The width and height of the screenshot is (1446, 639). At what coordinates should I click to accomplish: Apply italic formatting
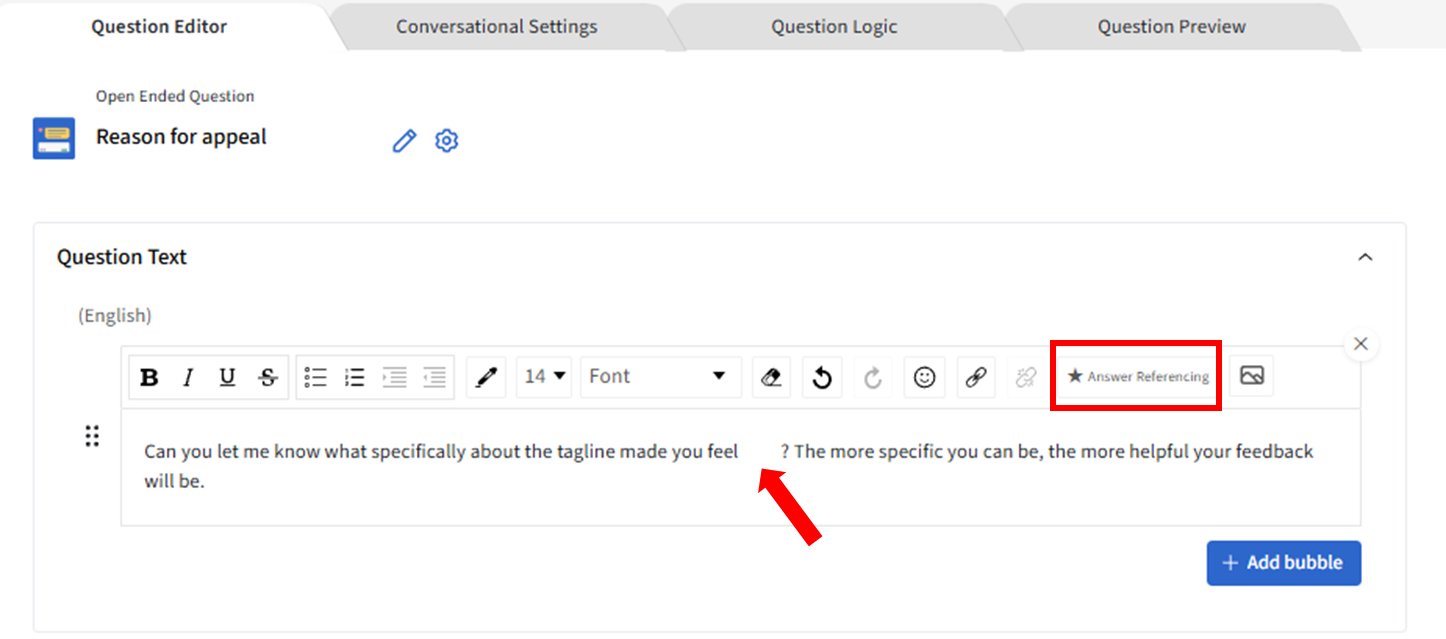[x=188, y=377]
